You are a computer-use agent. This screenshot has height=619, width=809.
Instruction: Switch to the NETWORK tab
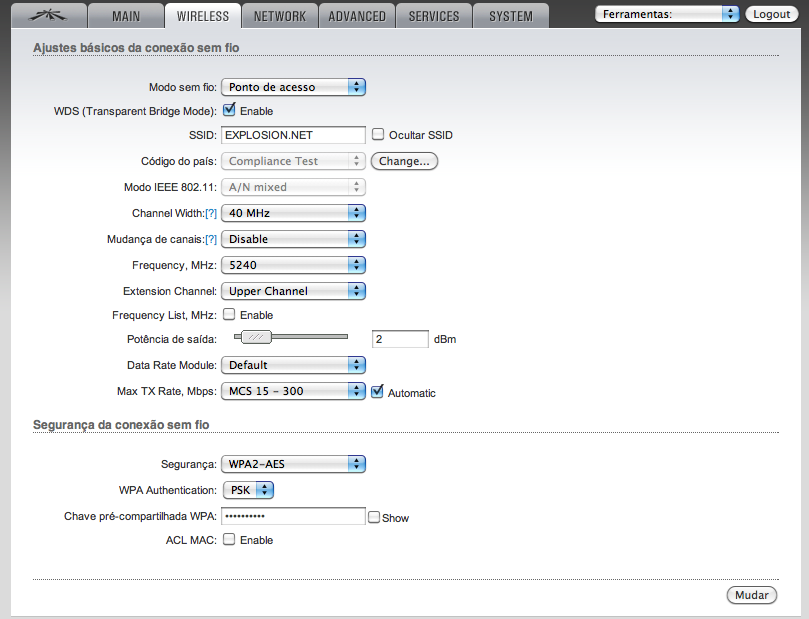(x=280, y=16)
